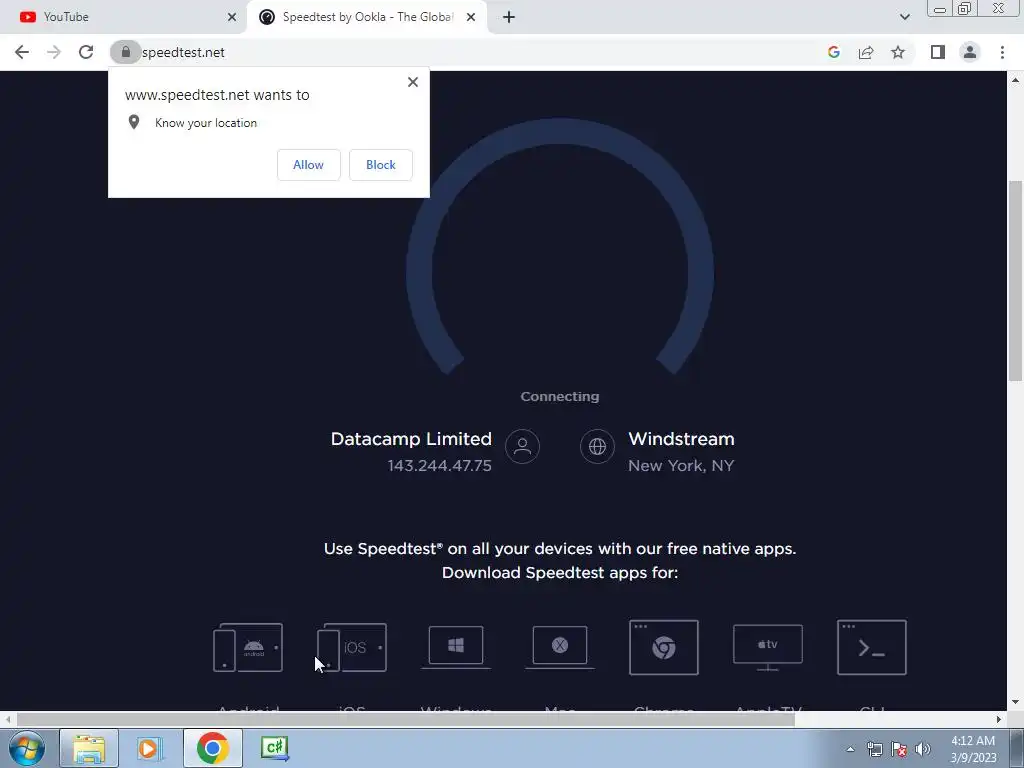Open the AppleTV app download icon
Screen dimensions: 1024x768
pos(768,647)
